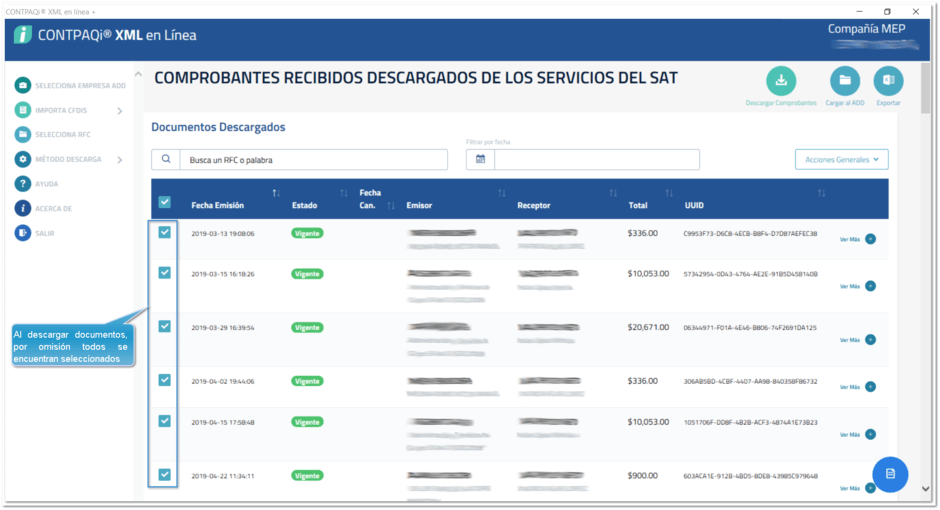Expand the Importa CFDIS submenu arrow
The height and width of the screenshot is (510, 940).
[120, 110]
